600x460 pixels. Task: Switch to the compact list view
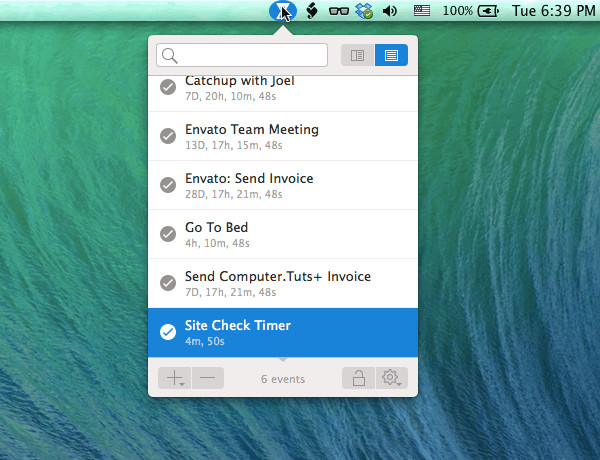tap(391, 55)
